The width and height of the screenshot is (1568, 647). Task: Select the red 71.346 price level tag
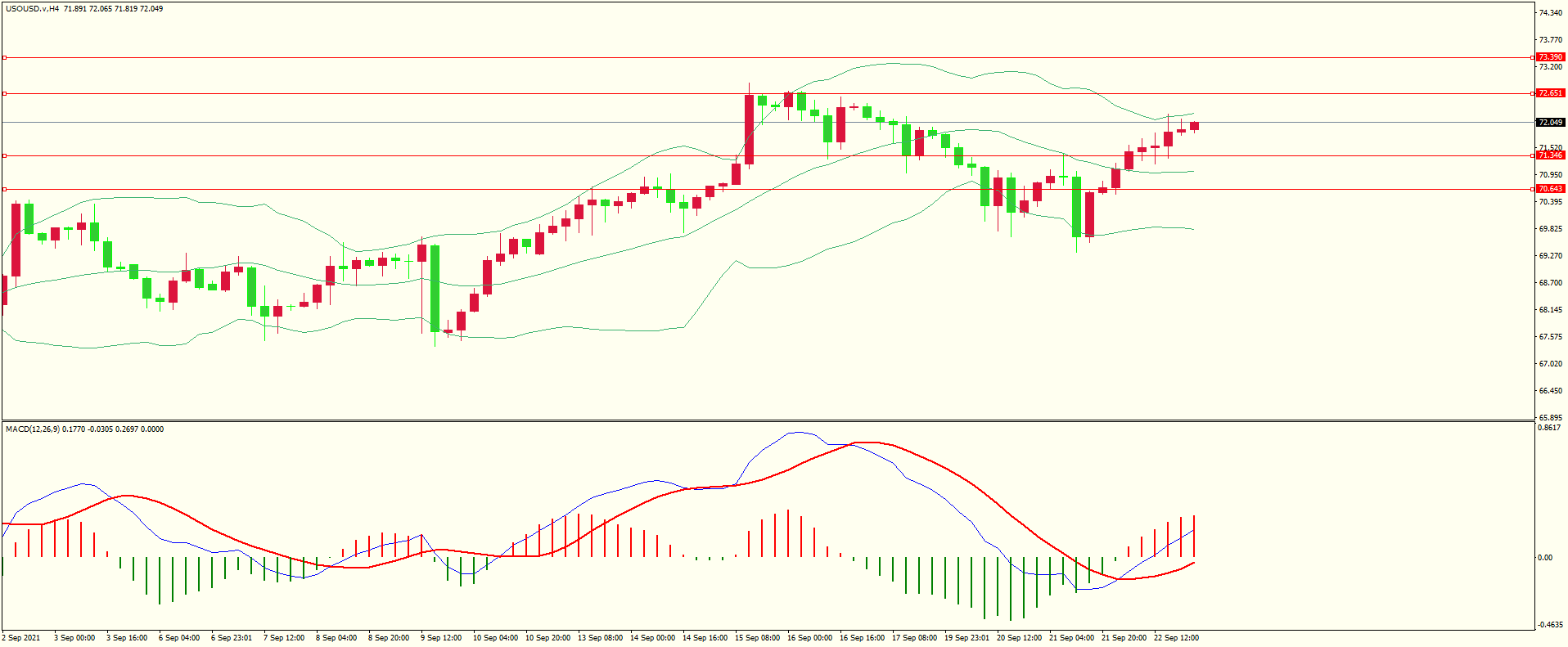click(x=1550, y=155)
